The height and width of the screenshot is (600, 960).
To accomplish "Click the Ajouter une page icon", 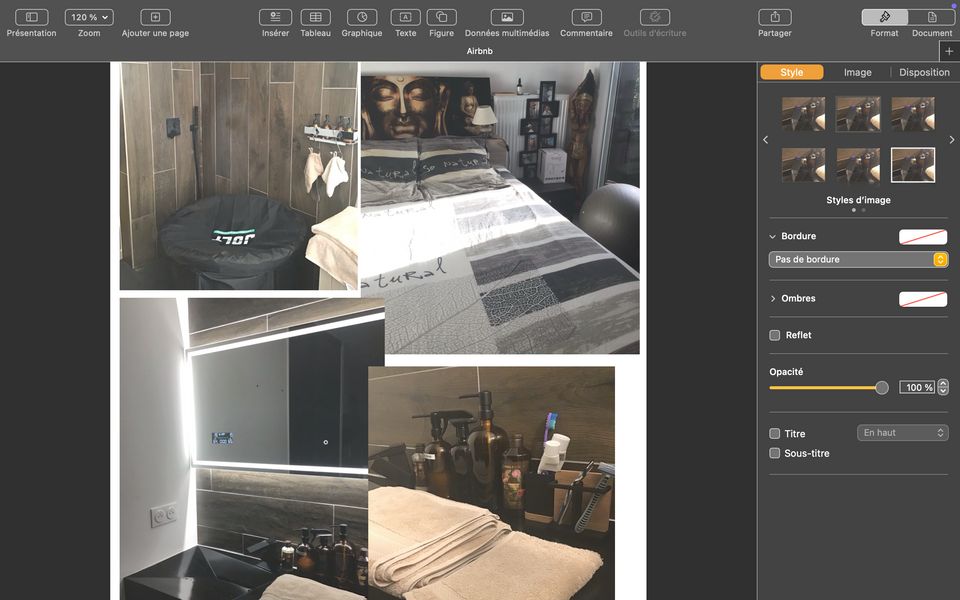I will [155, 17].
